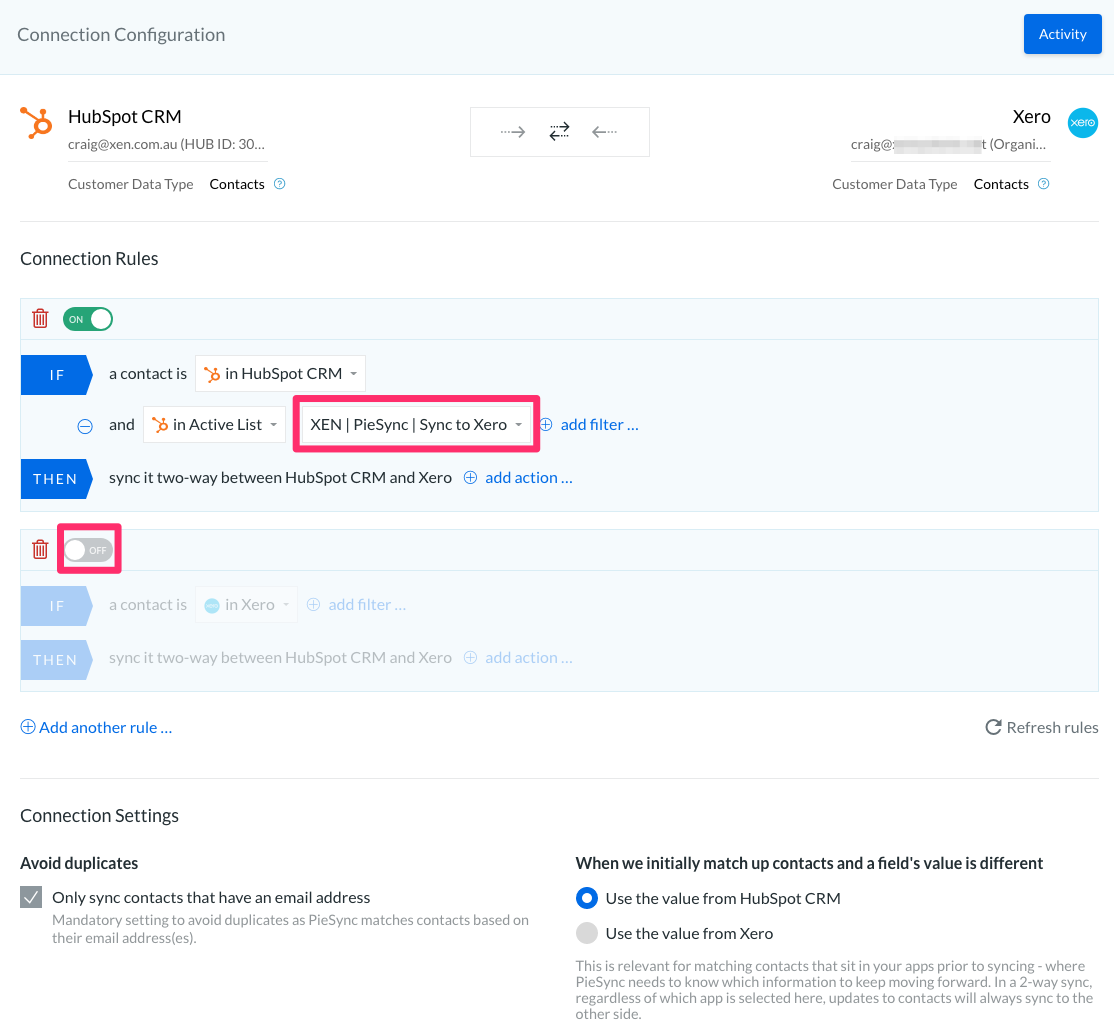Viewport: 1114px width, 1030px height.
Task: Turn off the first rule's ON toggle
Action: 88,319
